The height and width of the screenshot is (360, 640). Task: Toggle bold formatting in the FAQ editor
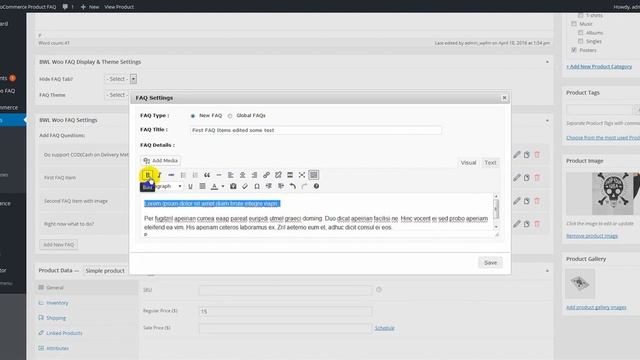tap(148, 175)
